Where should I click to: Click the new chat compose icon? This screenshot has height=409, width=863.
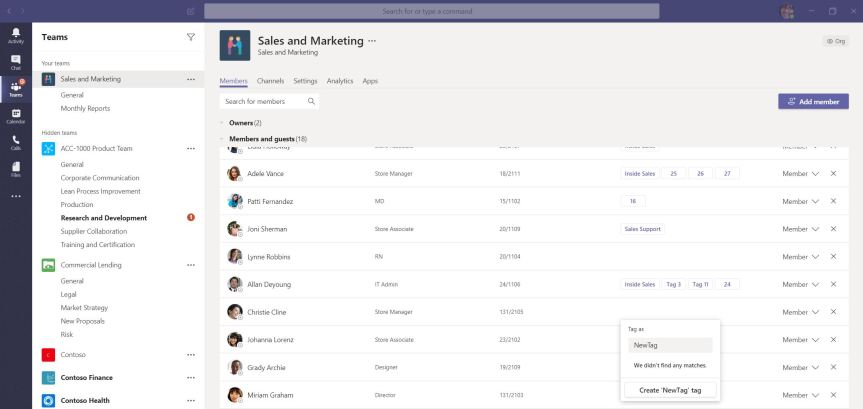191,11
